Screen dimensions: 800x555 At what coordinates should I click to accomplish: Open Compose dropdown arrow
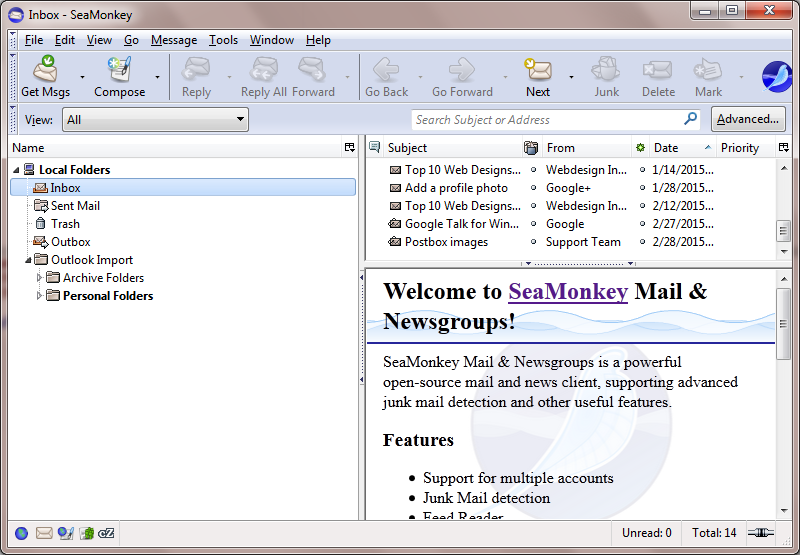click(x=157, y=77)
